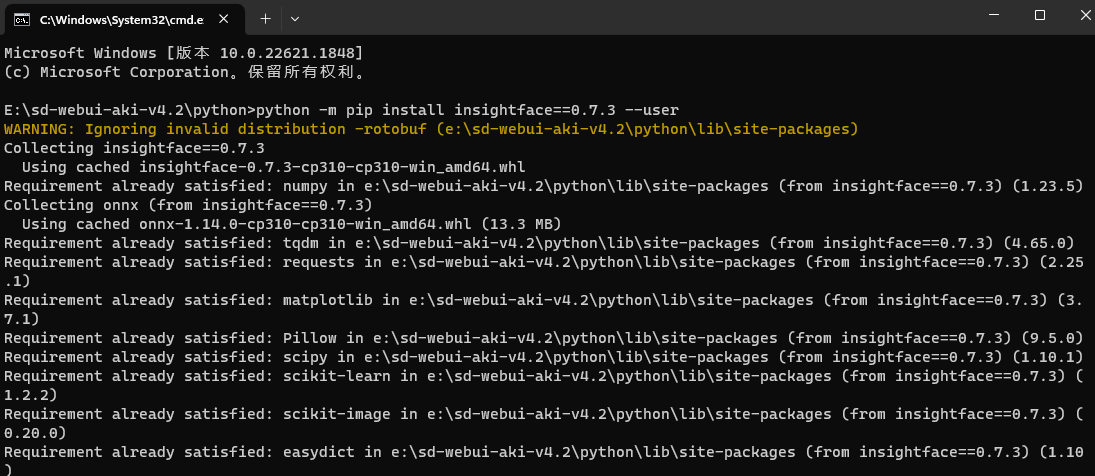Click the pip install insightface command line
This screenshot has height=476, width=1095.
click(341, 110)
